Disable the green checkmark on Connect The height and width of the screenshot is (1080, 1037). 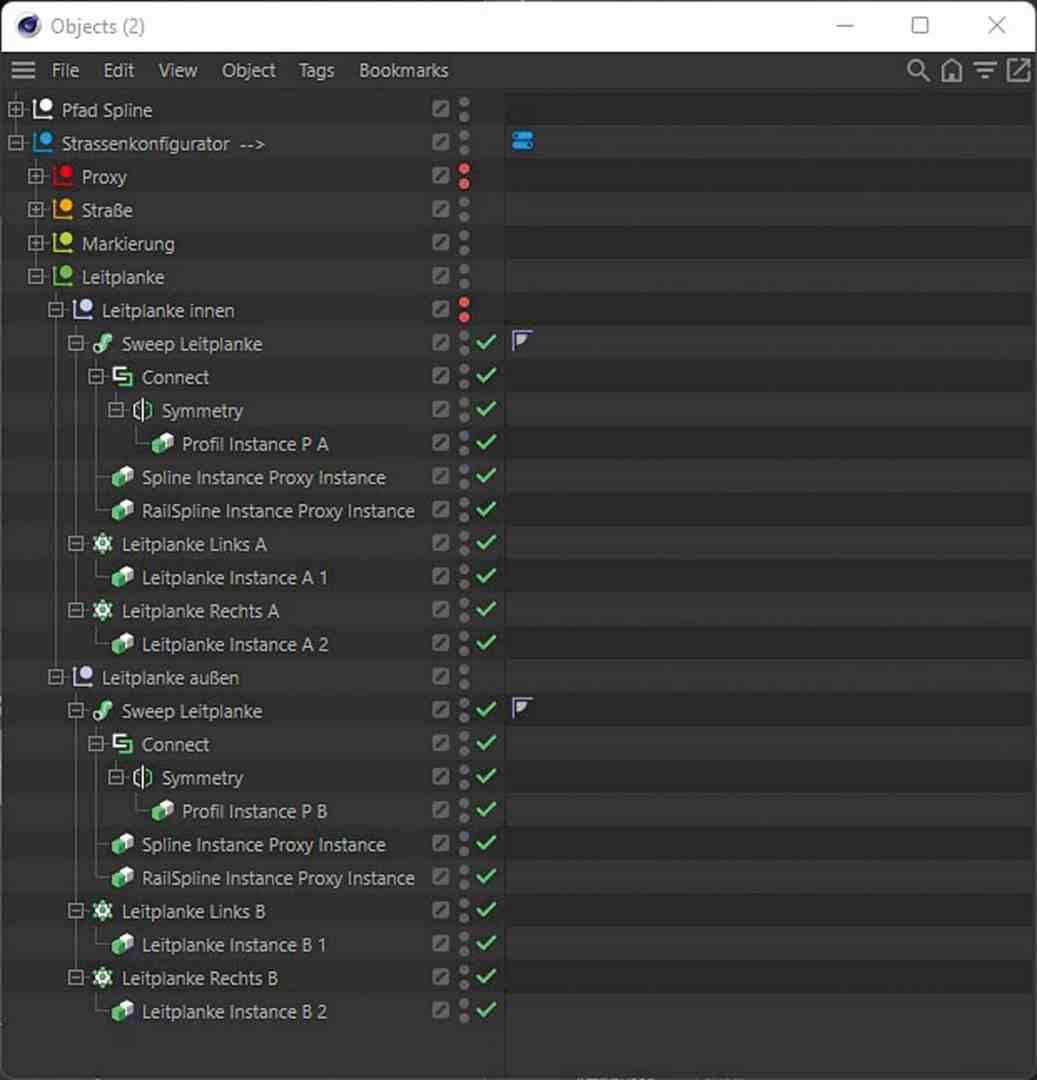click(x=487, y=376)
